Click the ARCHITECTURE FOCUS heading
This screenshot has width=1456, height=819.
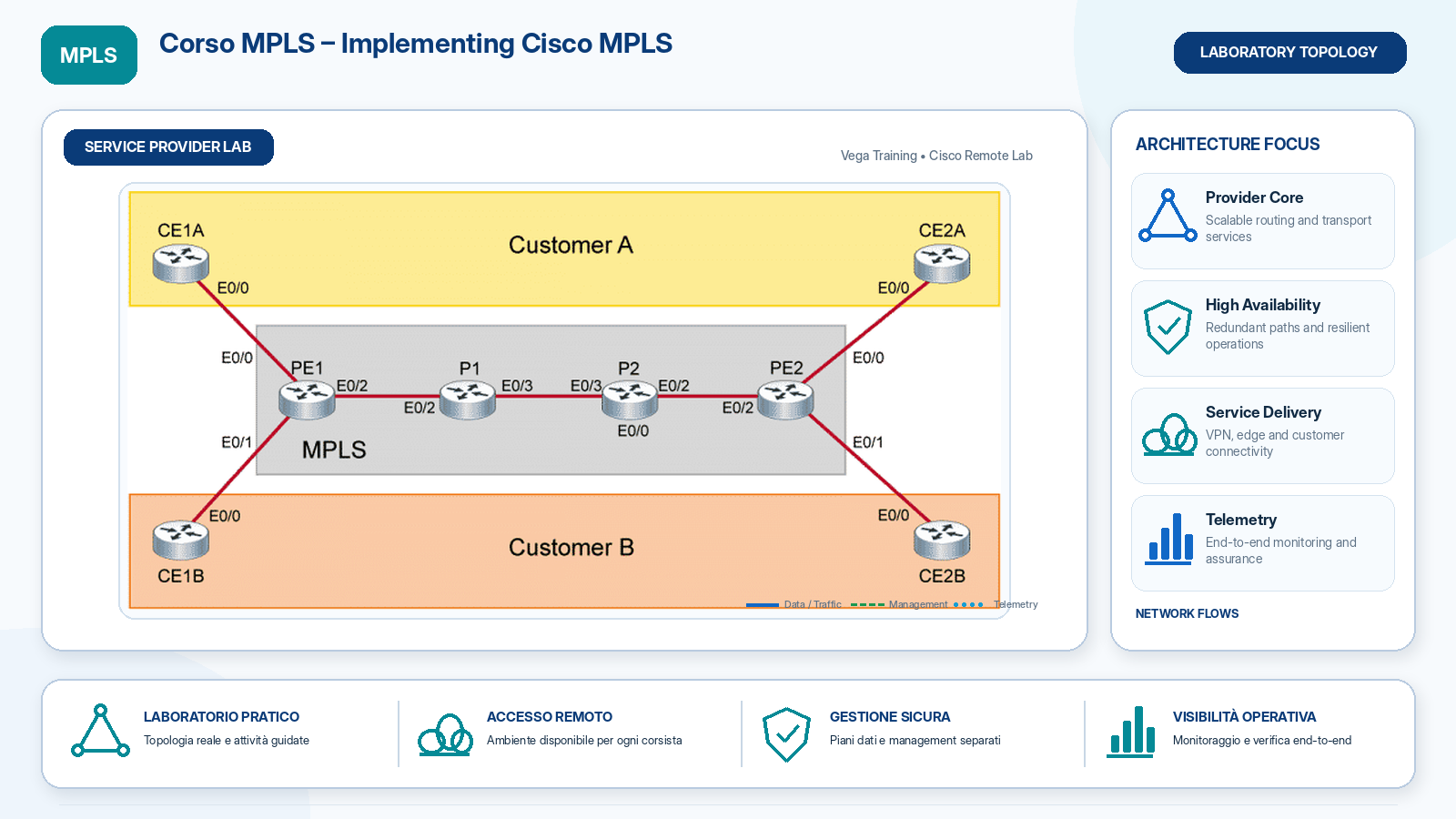[1228, 144]
